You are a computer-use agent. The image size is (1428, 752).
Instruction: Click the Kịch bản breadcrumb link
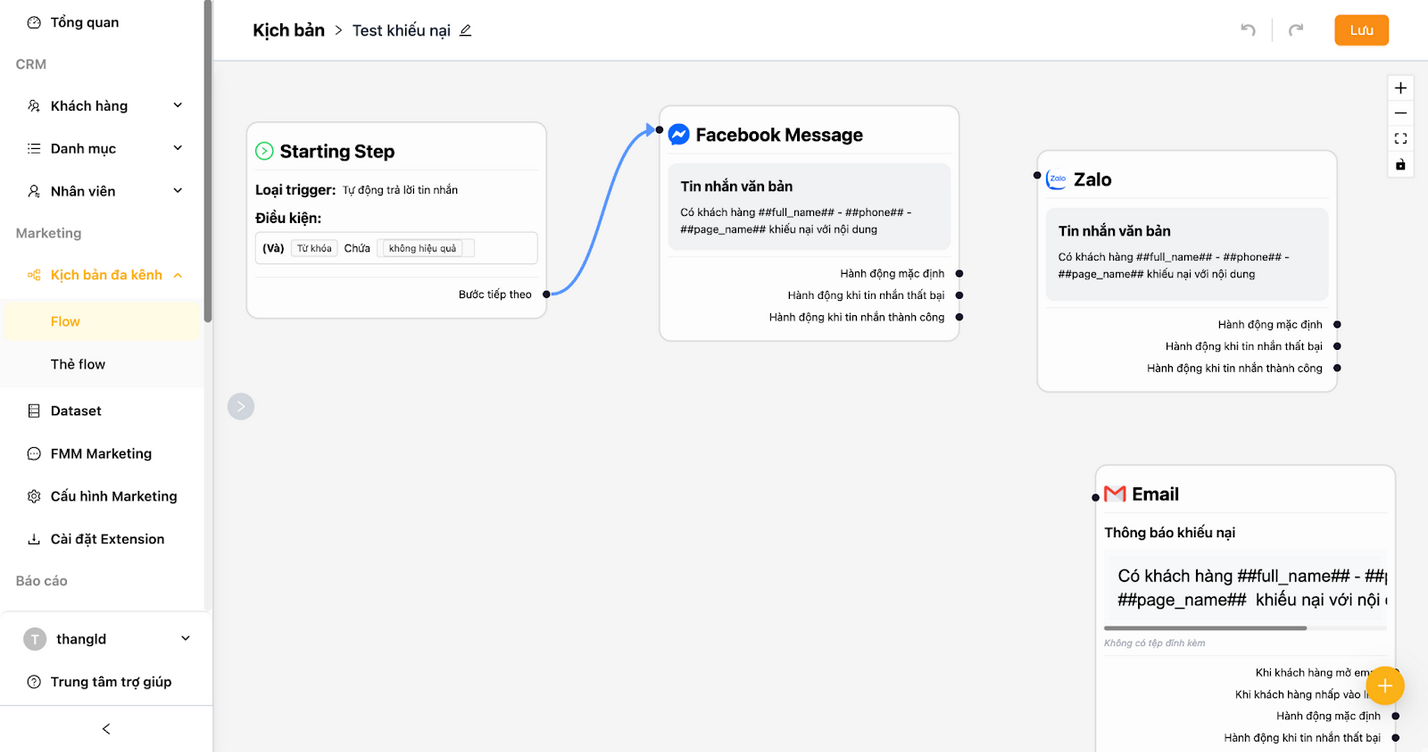[288, 30]
